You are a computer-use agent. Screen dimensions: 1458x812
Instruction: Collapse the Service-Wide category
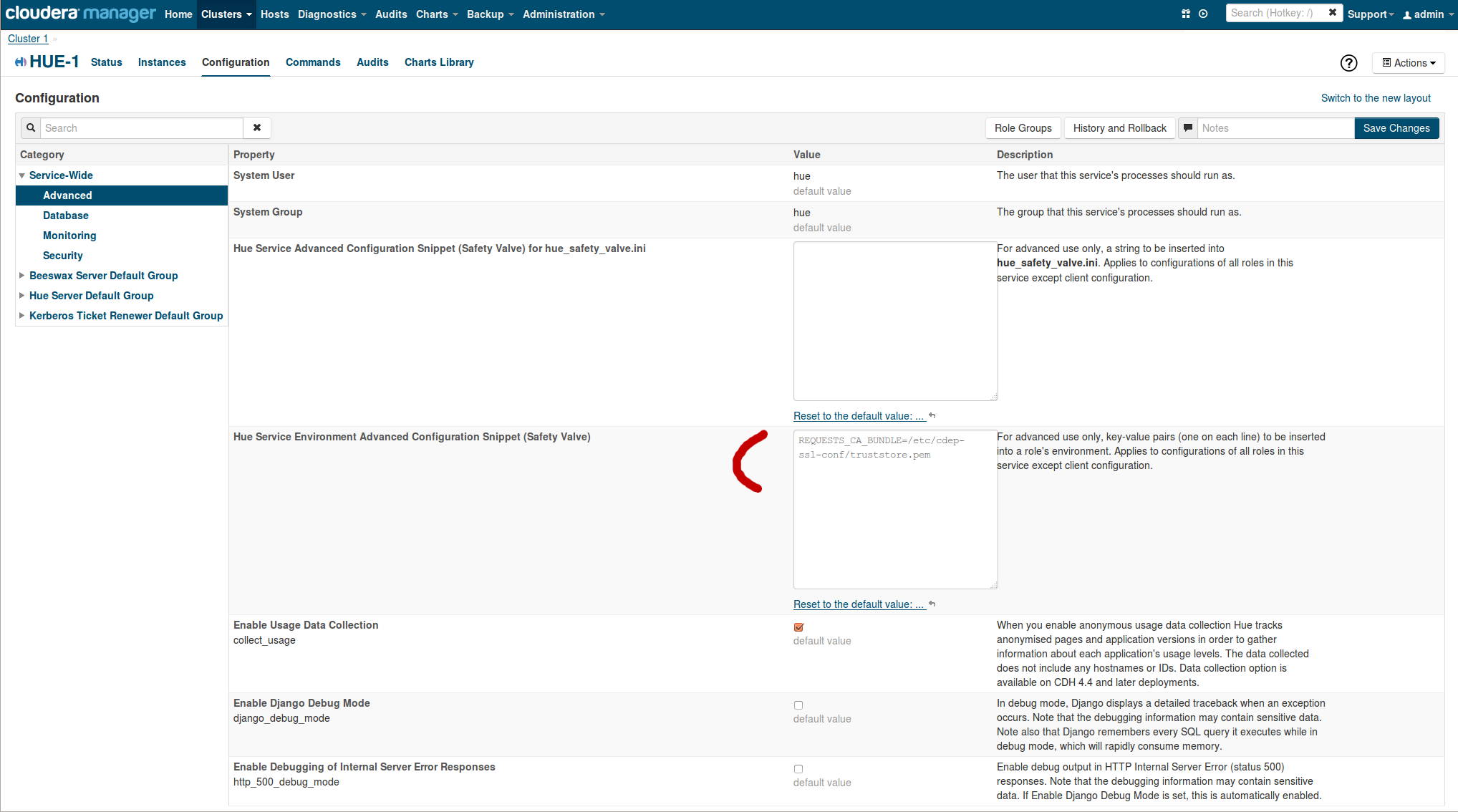pyautogui.click(x=22, y=175)
